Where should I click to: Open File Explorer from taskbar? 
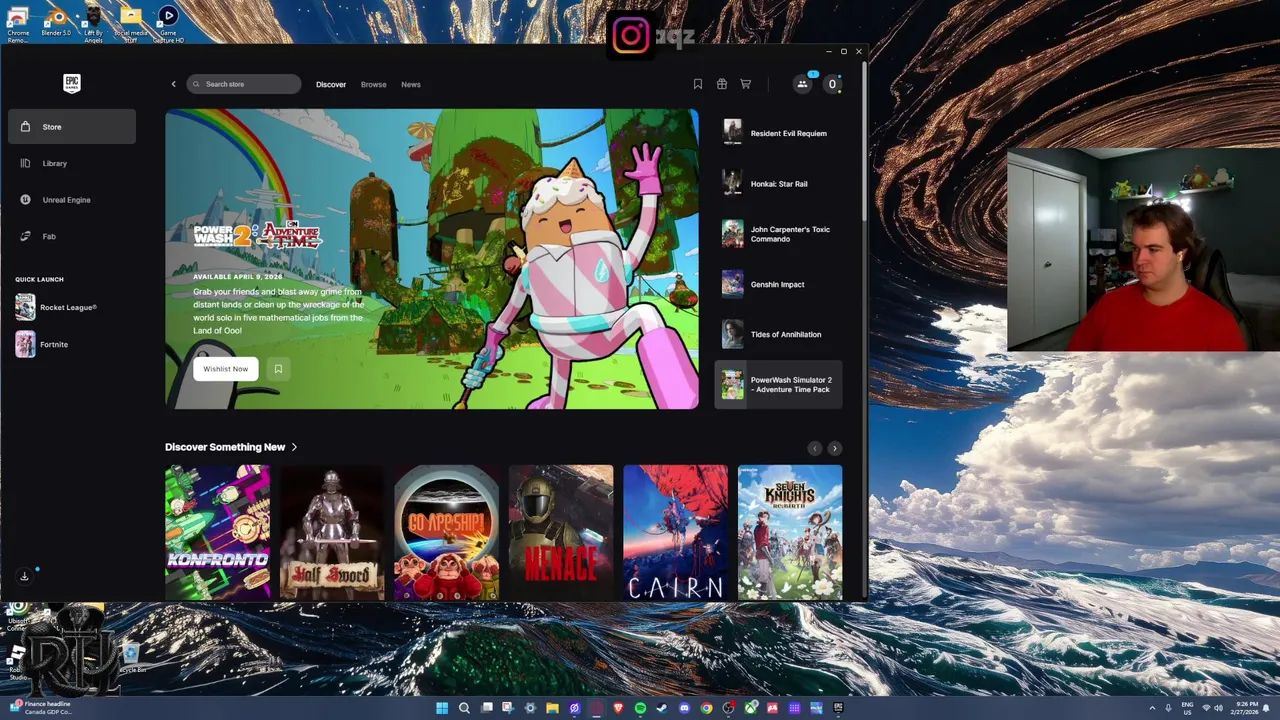(x=552, y=708)
